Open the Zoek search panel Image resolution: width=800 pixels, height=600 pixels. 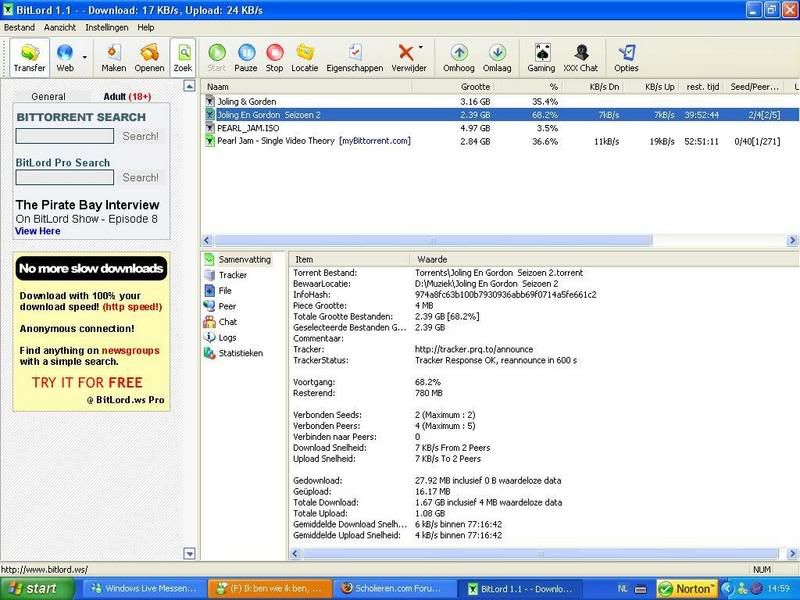pyautogui.click(x=183, y=58)
